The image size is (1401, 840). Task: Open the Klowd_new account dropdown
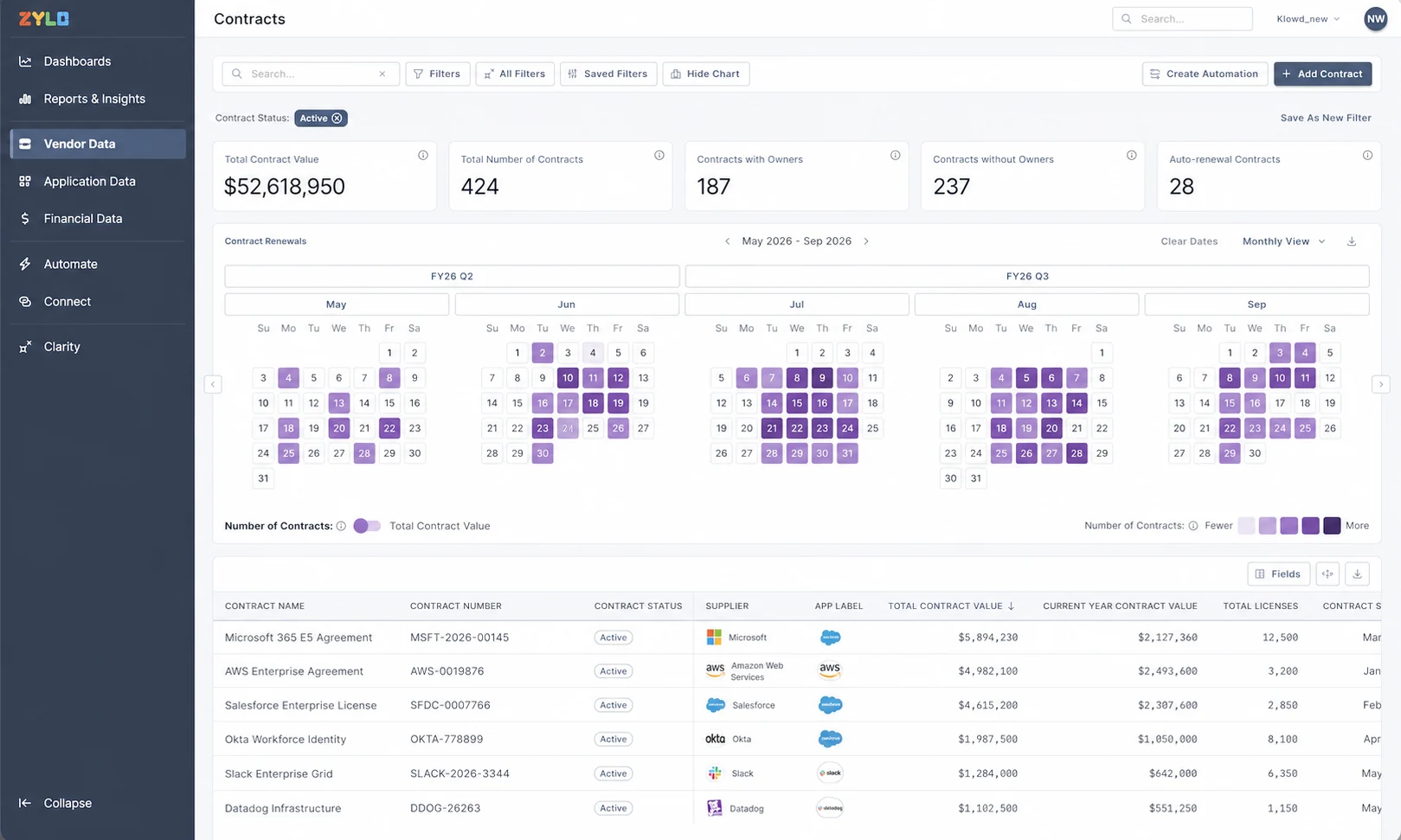click(x=1308, y=18)
